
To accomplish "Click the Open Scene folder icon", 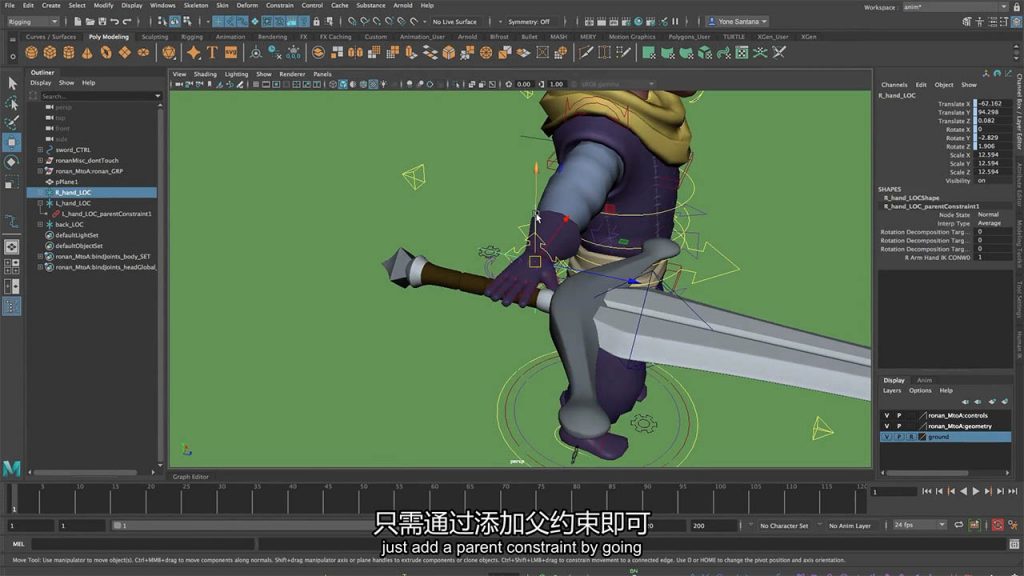I will [89, 22].
